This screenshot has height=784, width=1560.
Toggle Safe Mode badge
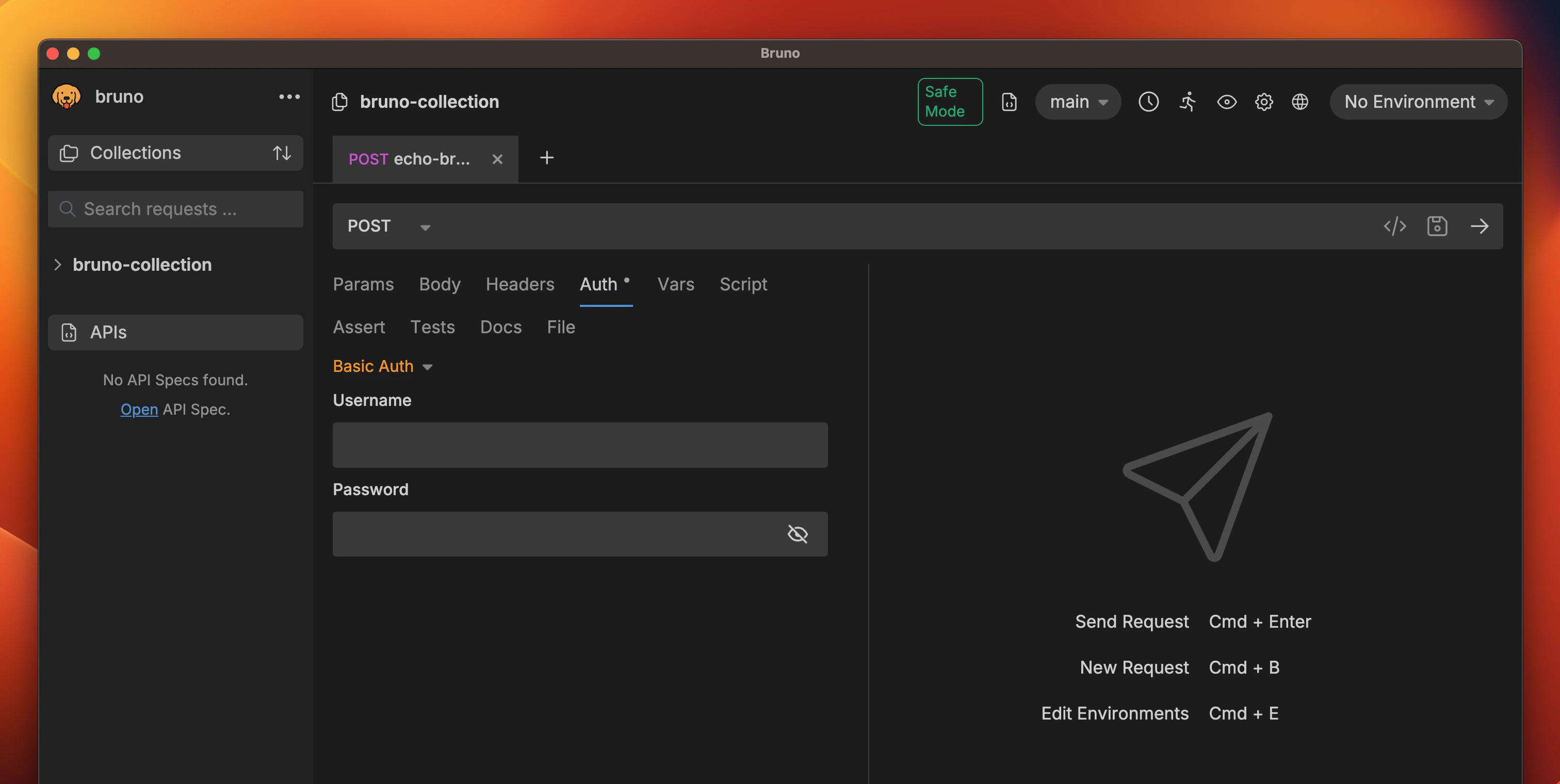[x=949, y=102]
